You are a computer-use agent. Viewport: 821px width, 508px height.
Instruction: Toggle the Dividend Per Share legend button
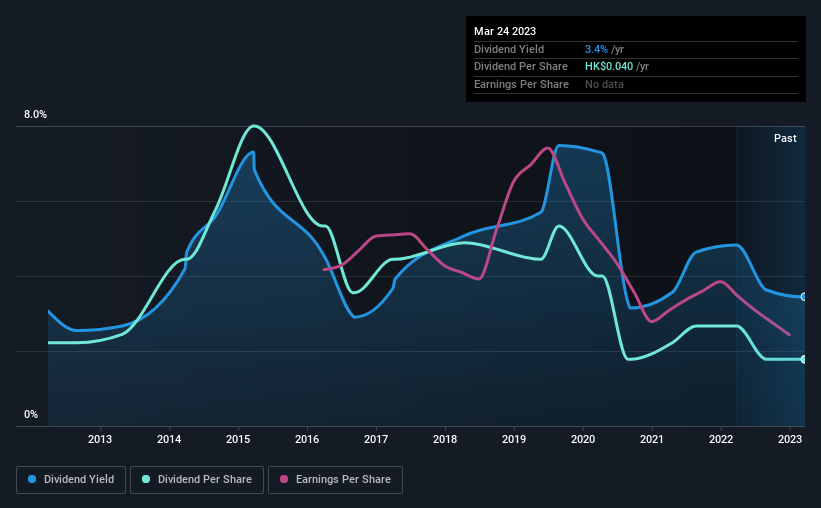click(x=197, y=480)
